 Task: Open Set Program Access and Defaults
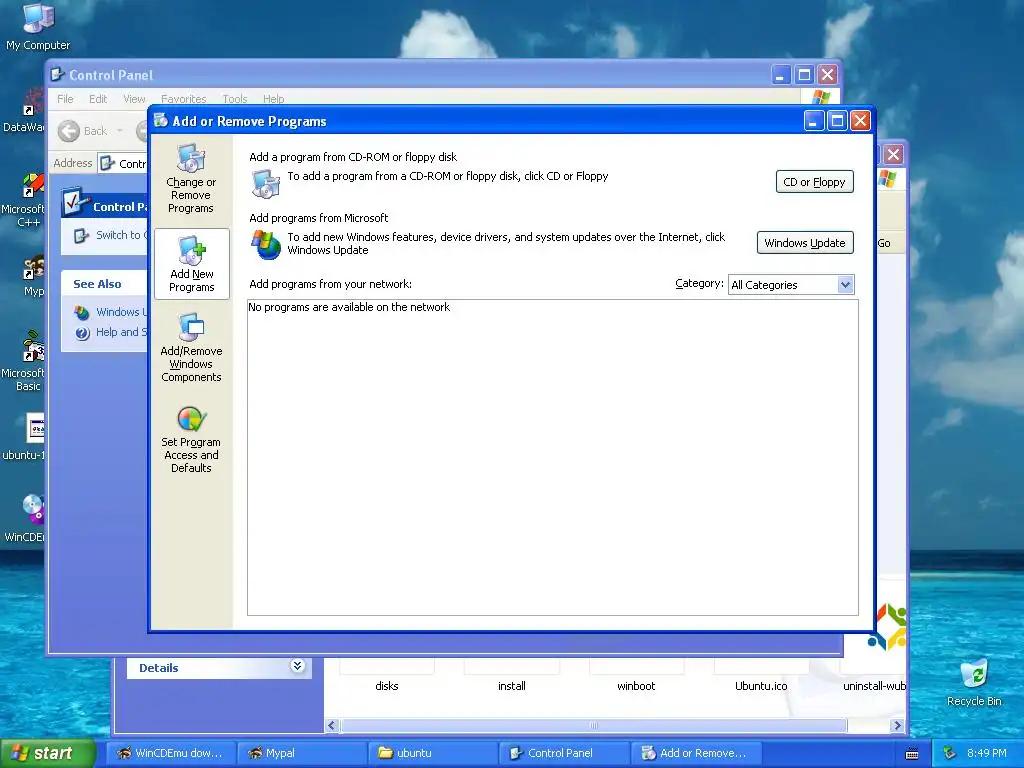point(191,440)
